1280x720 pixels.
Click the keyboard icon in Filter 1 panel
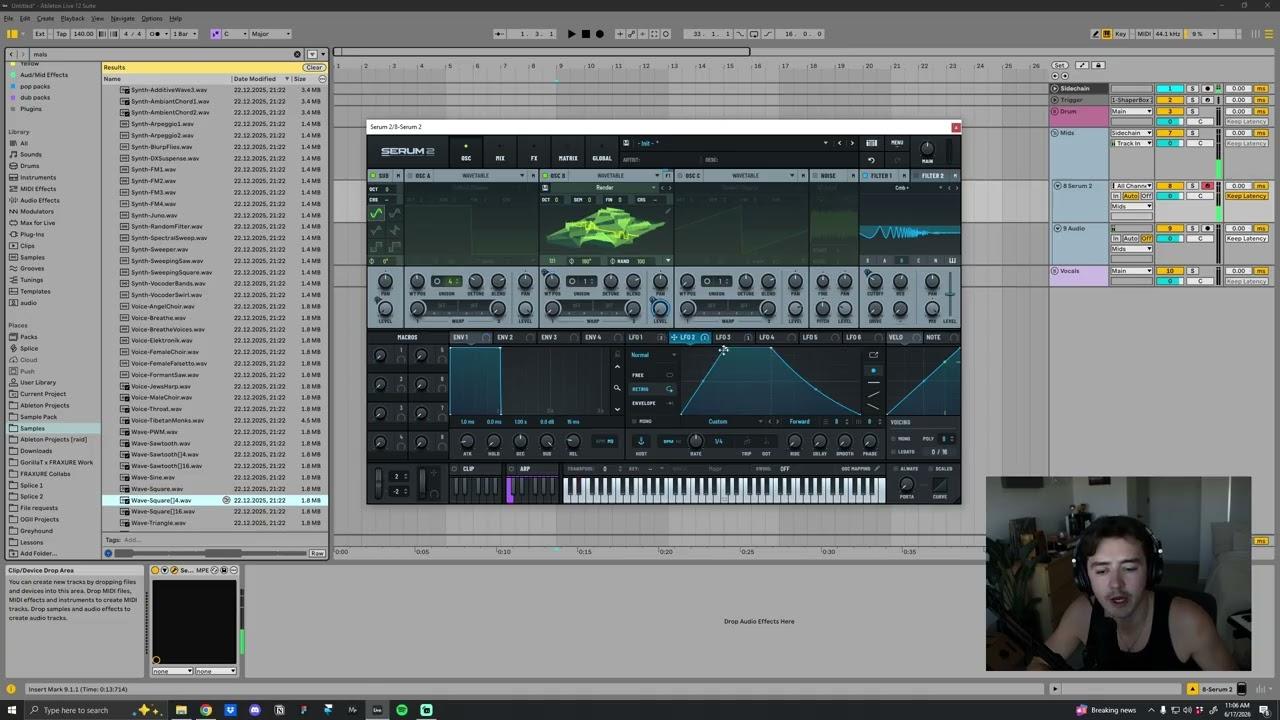(x=952, y=261)
